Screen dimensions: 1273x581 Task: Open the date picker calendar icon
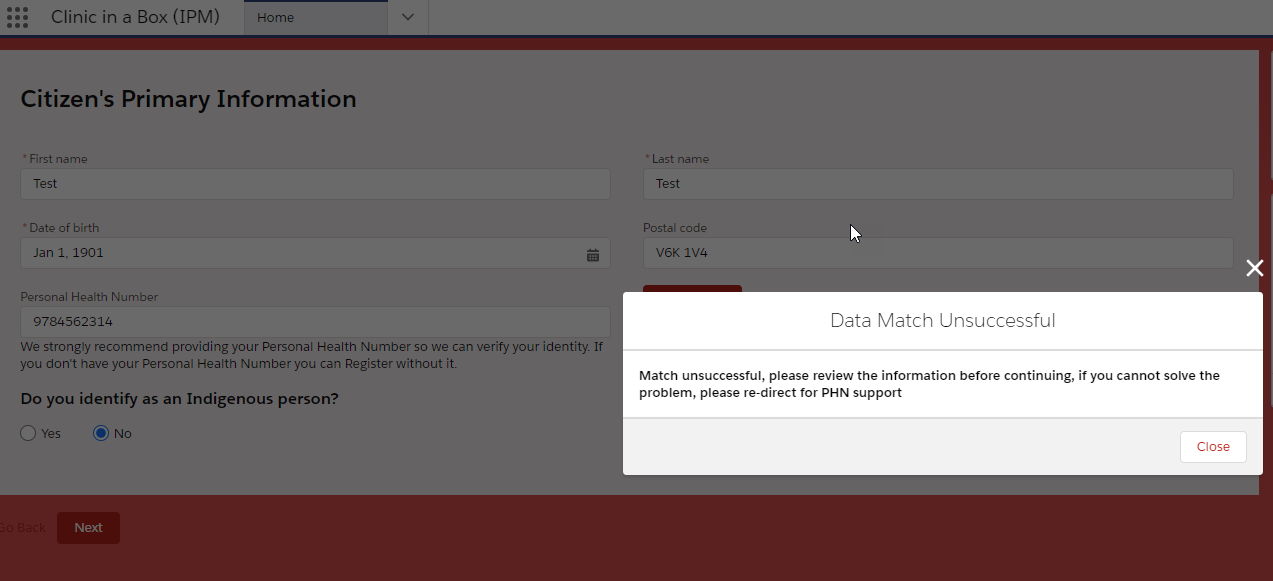[593, 254]
